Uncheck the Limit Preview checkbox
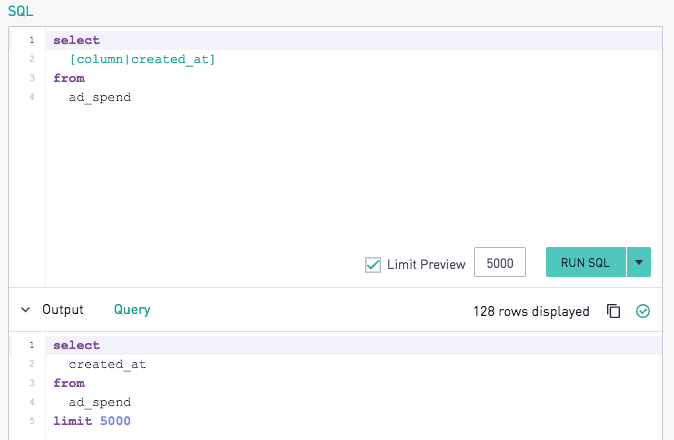 [x=373, y=265]
